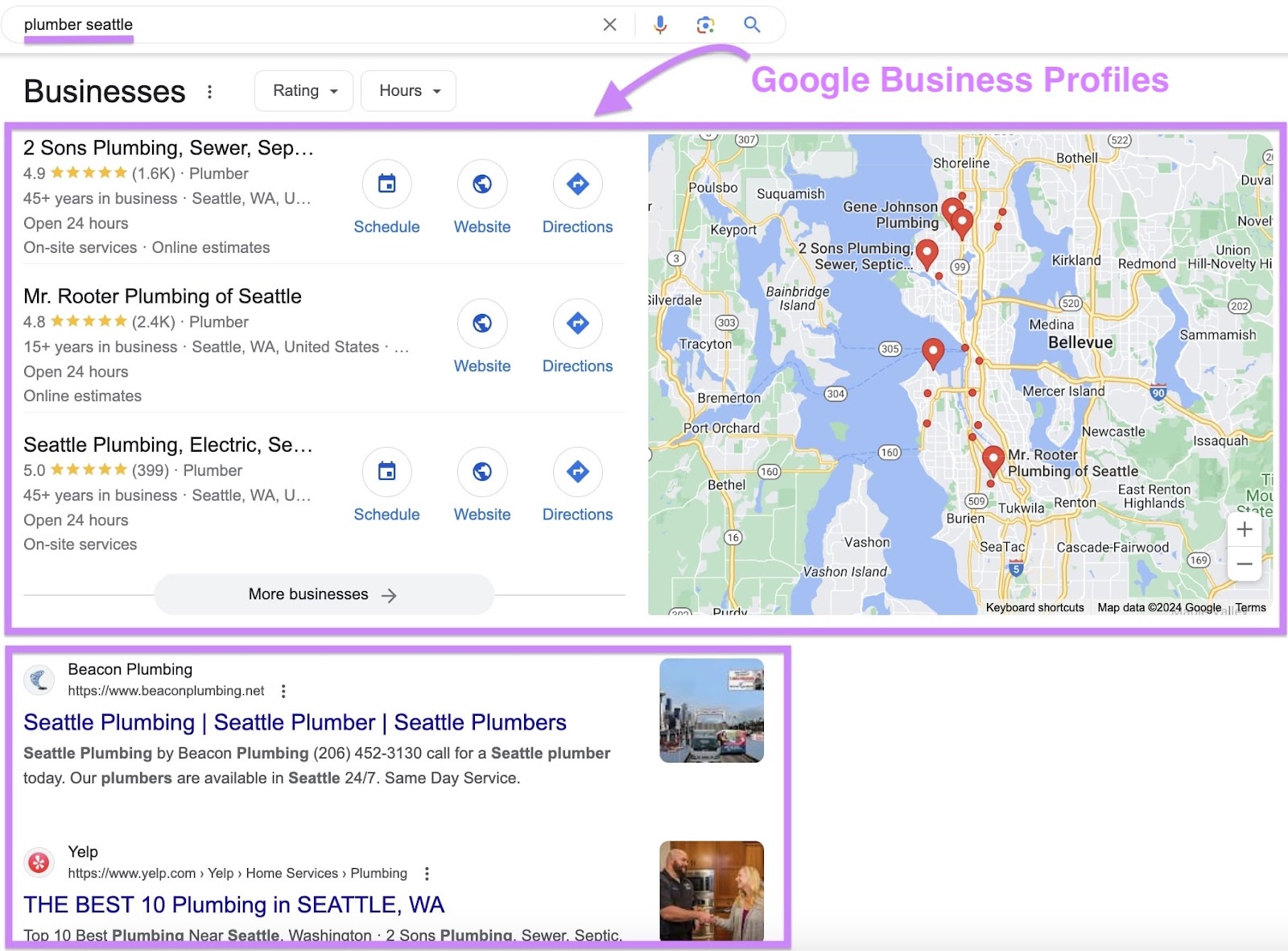Click the Mr. Rooter Plumbing map pin

pyautogui.click(x=993, y=457)
